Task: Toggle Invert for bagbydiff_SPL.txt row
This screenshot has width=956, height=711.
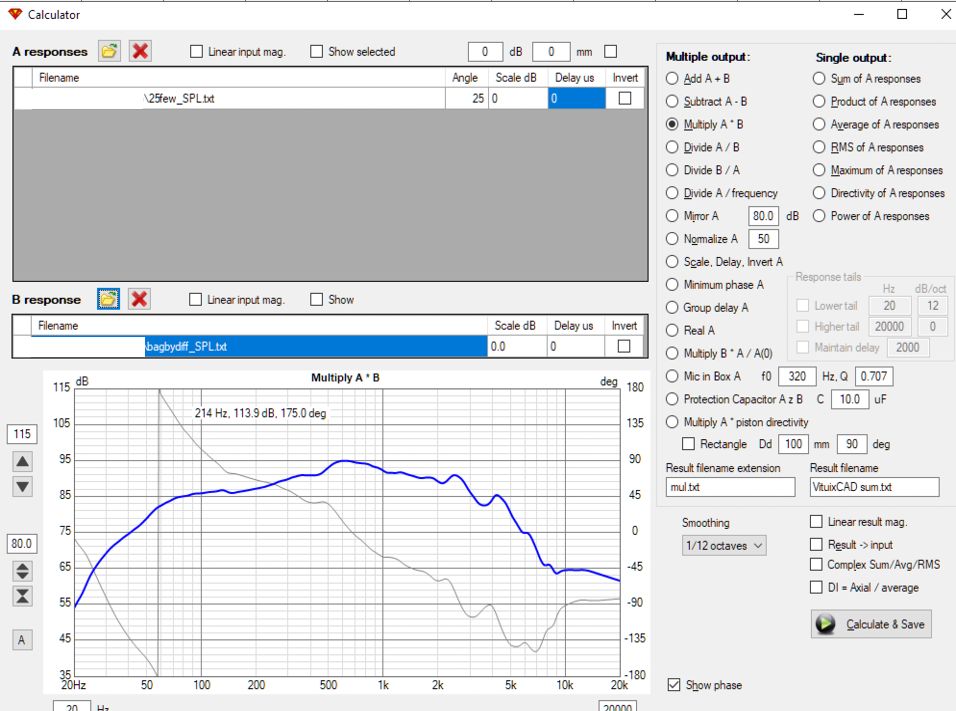Action: pos(624,346)
